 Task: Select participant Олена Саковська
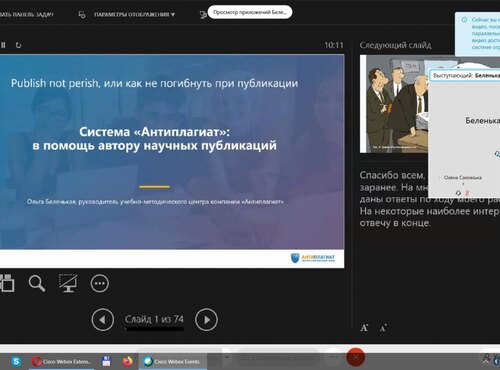pos(463,178)
